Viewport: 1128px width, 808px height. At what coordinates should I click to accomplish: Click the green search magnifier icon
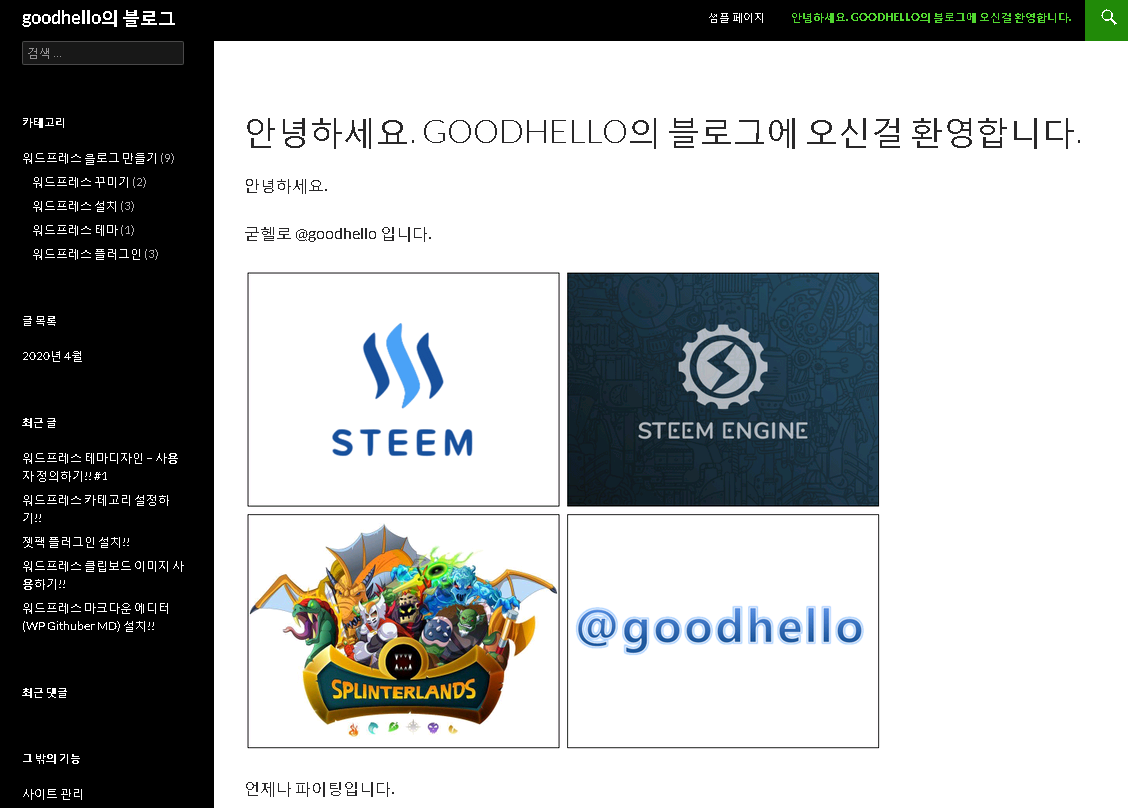pos(1106,20)
